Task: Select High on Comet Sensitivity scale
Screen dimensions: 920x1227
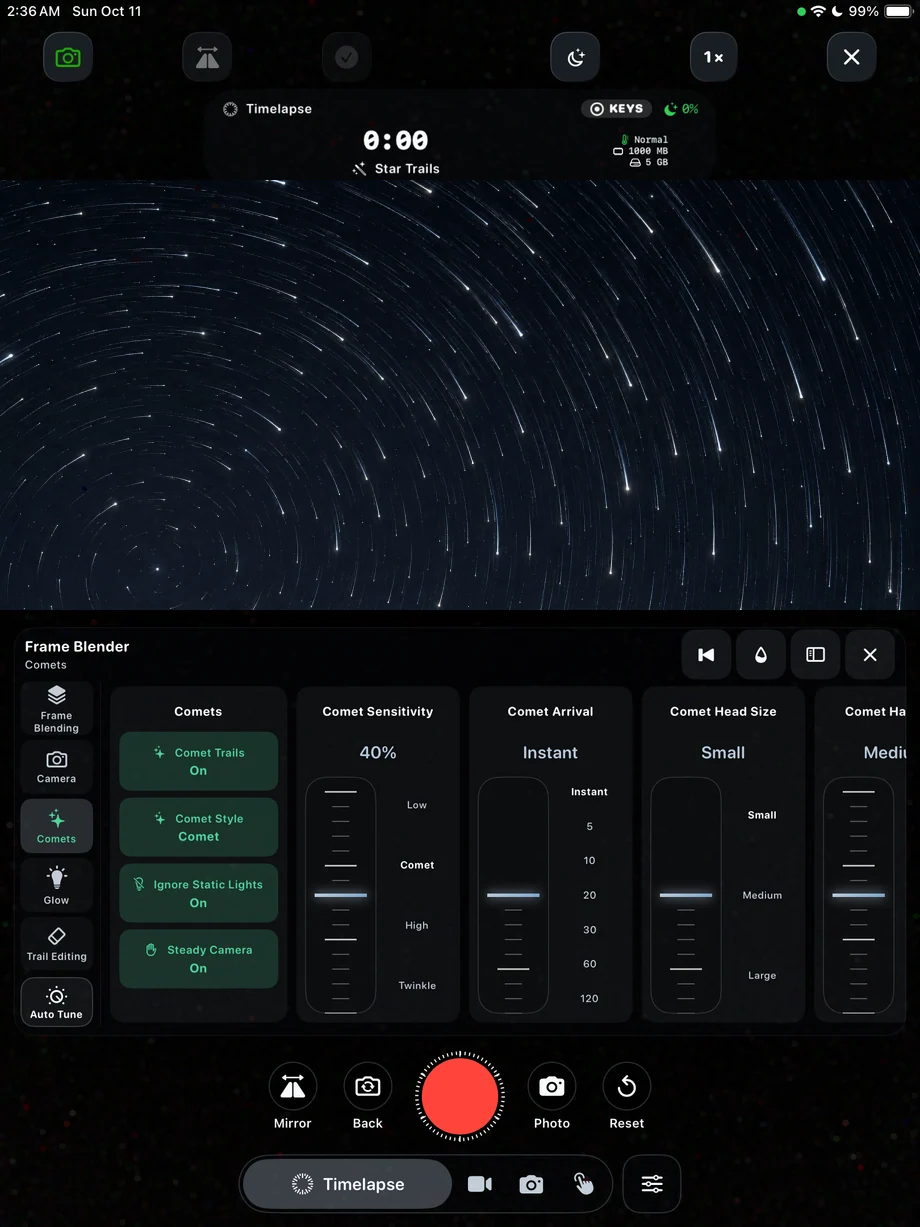Action: pyautogui.click(x=417, y=926)
